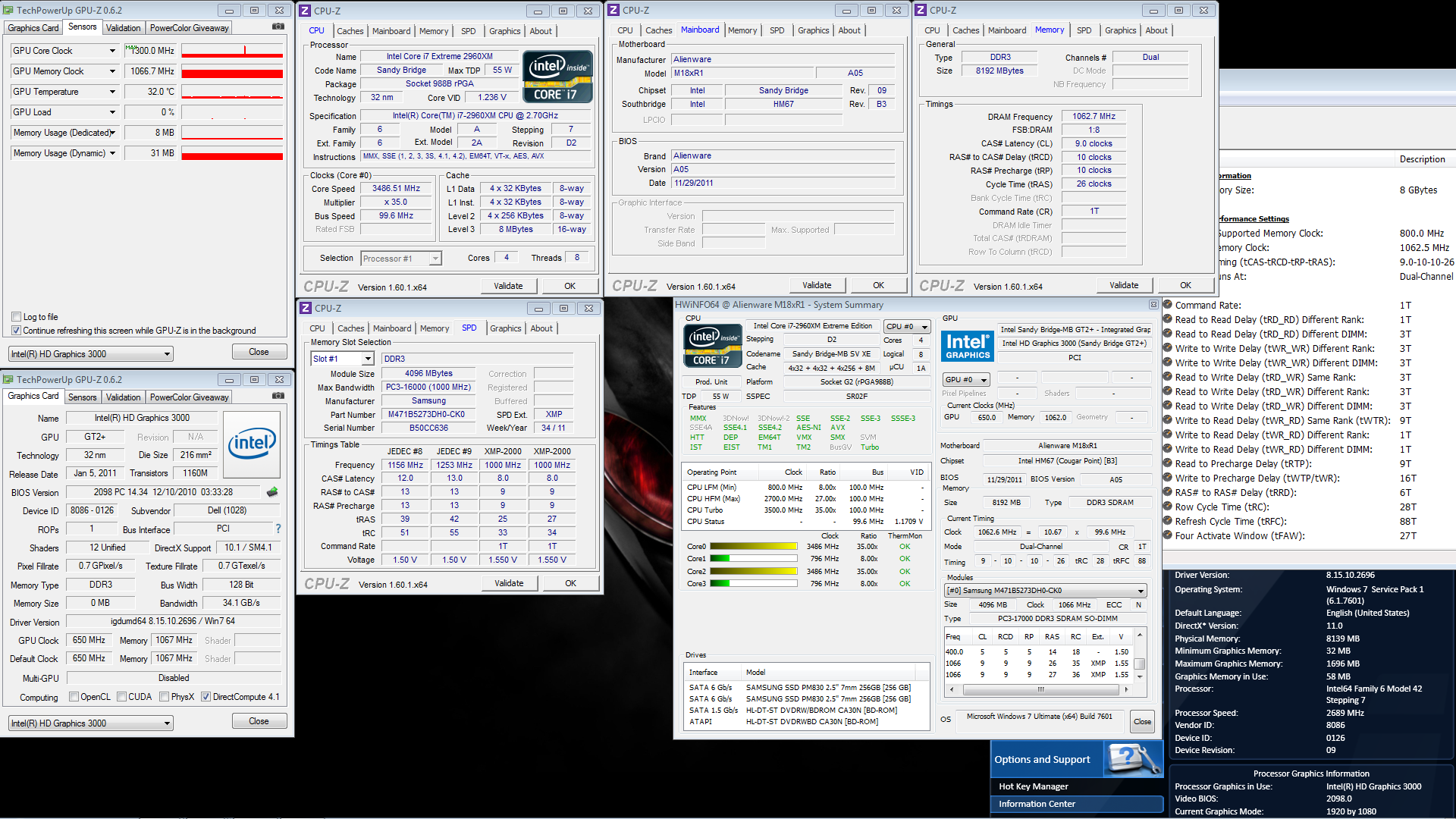Image resolution: width=1456 pixels, height=819 pixels.
Task: Click Validate in the CPU-Z CPU window
Action: pos(508,286)
